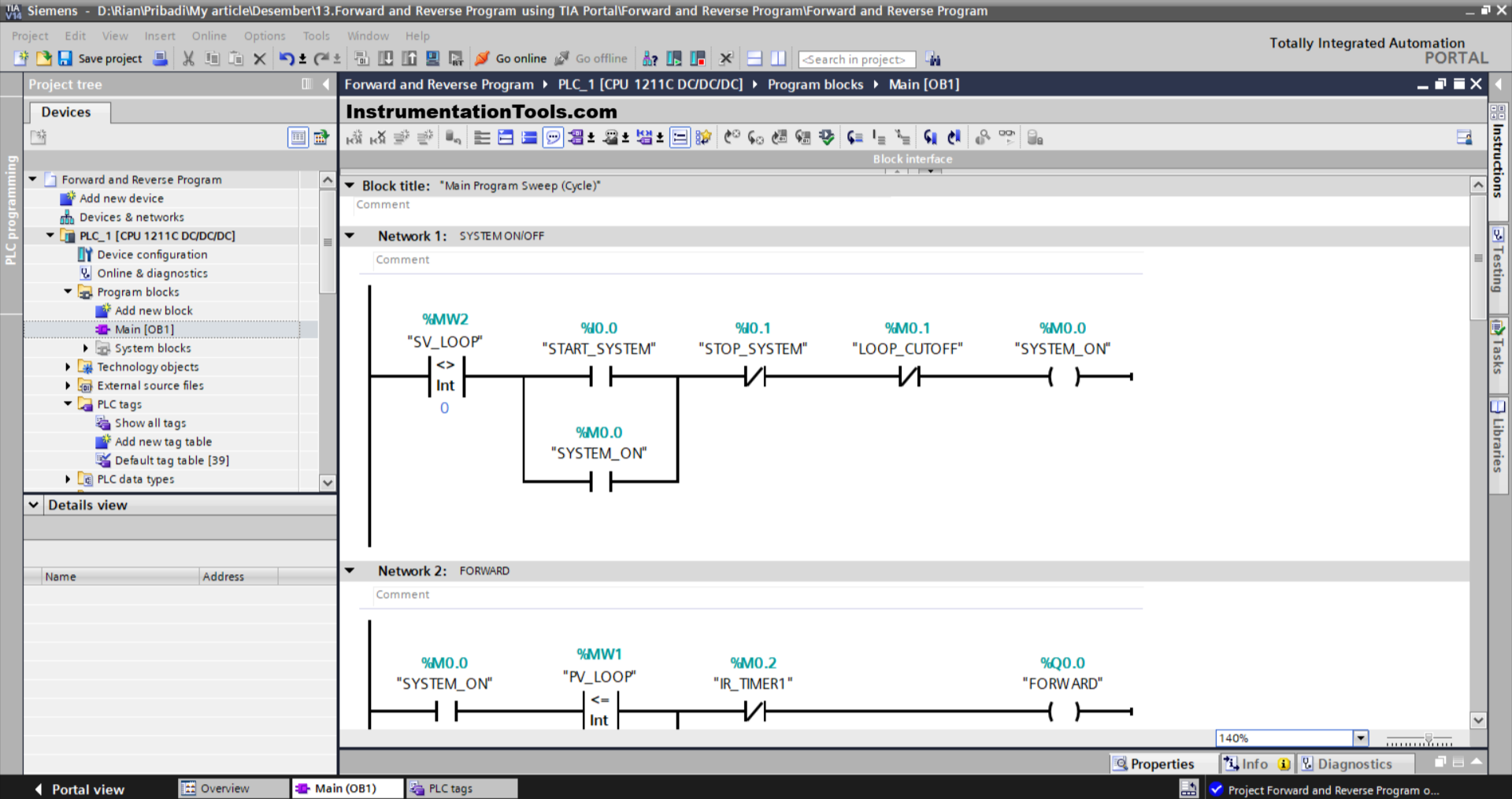Collapse the Project tree panel arrow
The image size is (1512, 799).
pos(326,84)
